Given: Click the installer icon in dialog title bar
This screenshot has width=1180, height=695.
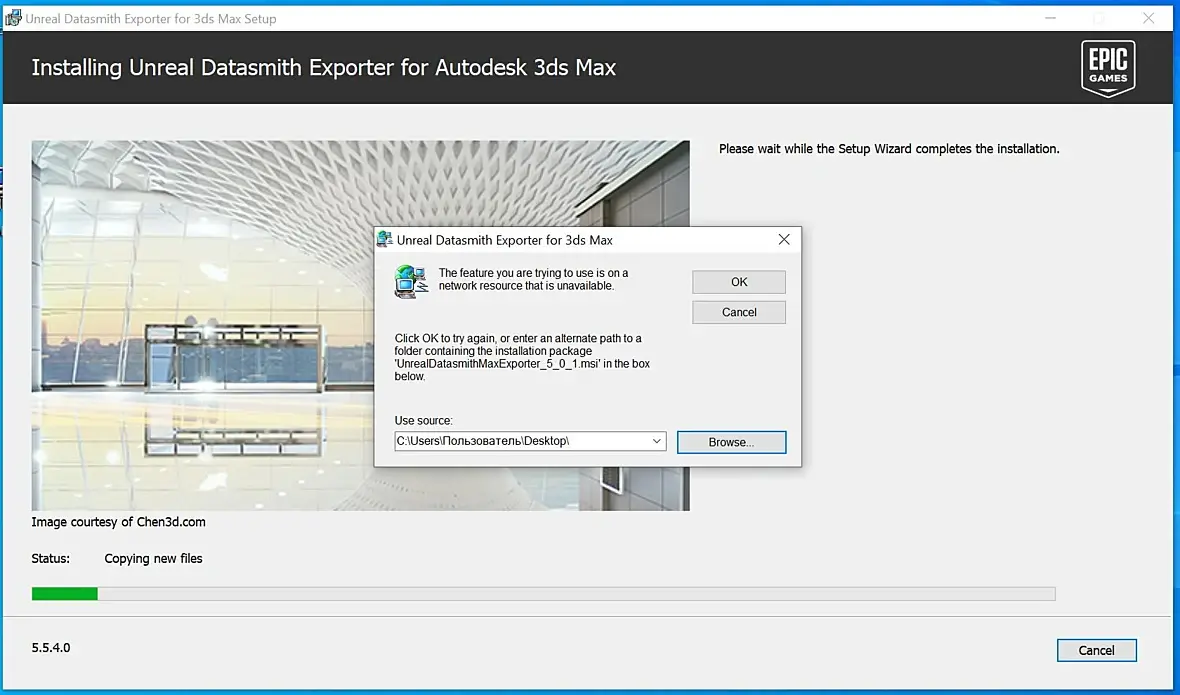Looking at the screenshot, I should (x=385, y=240).
